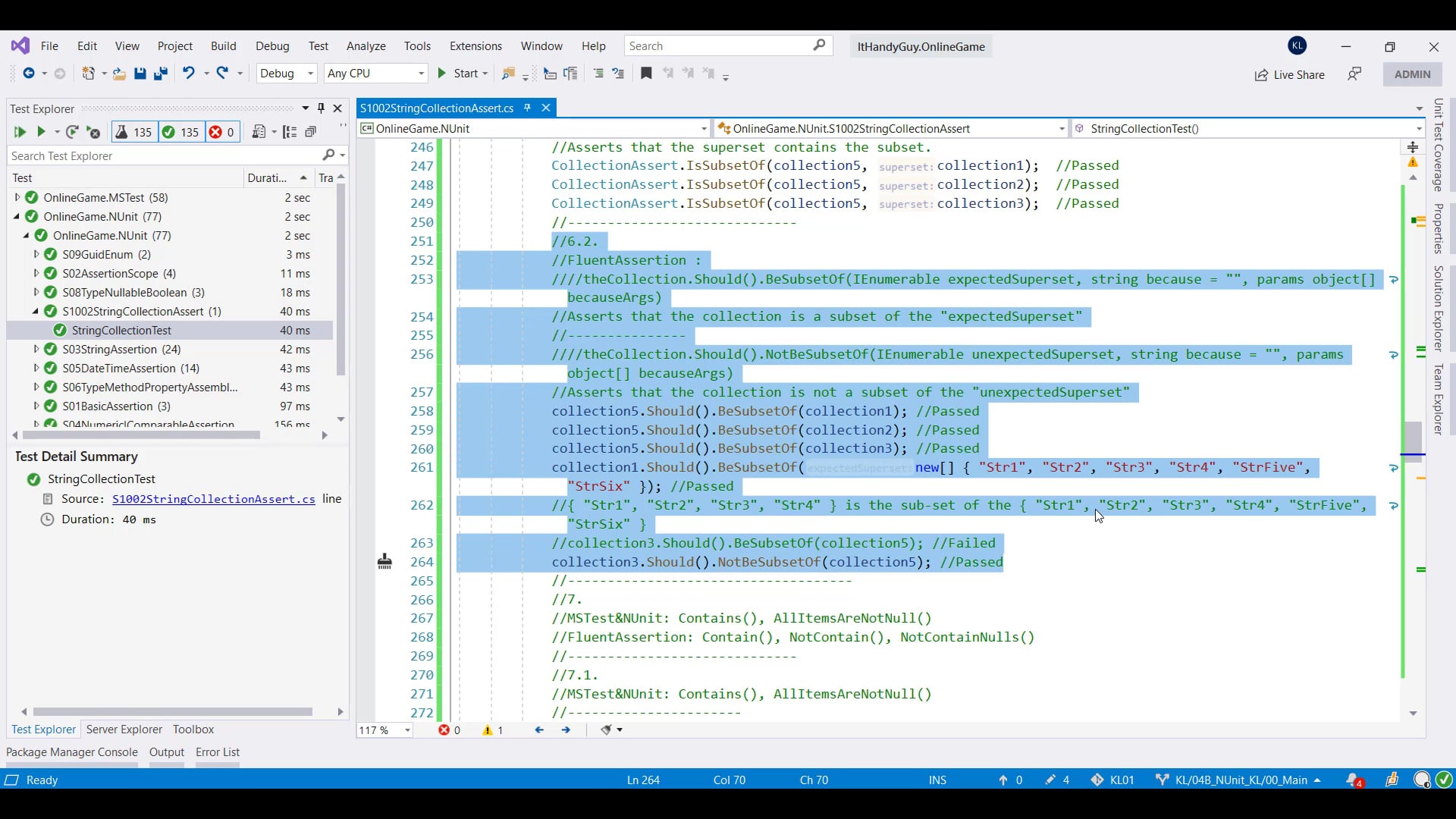Toggle a bookmark with the bookmark icon
1456x819 pixels.
tap(646, 74)
